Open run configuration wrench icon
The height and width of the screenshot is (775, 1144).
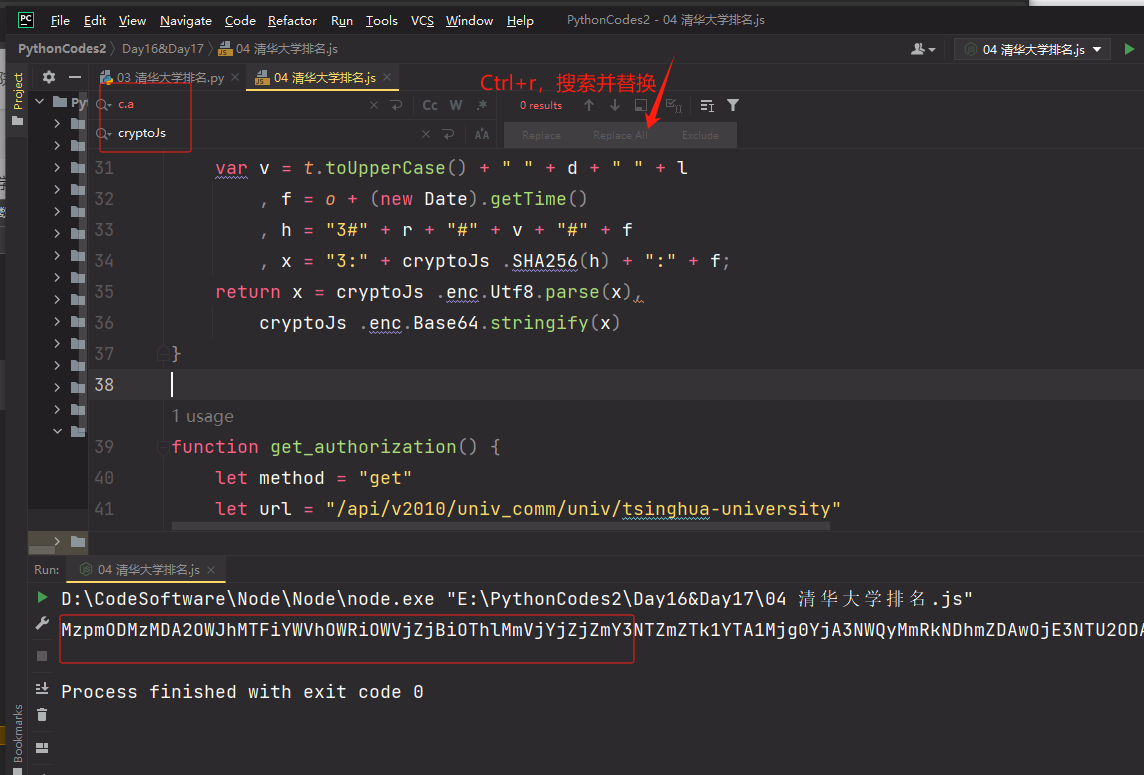click(42, 623)
